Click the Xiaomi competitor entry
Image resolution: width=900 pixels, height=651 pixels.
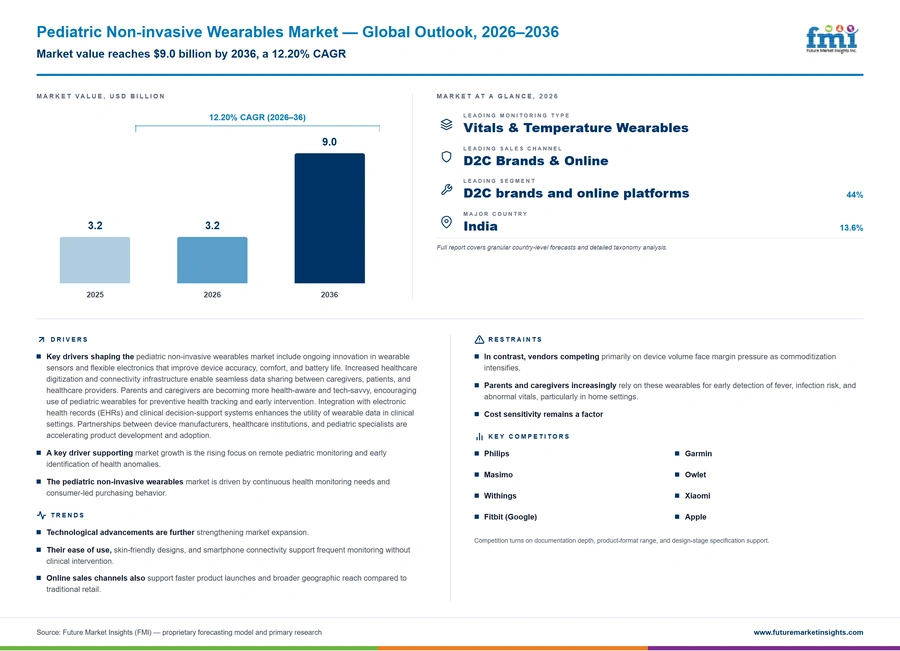click(x=697, y=496)
